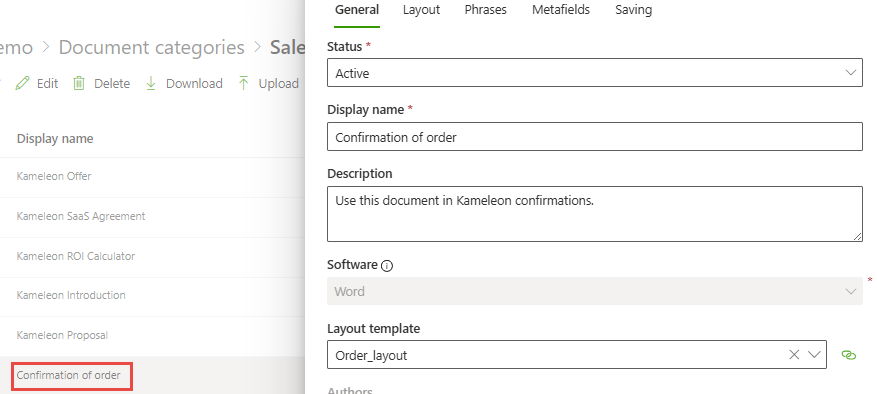The width and height of the screenshot is (877, 394).
Task: Click the Upload arrow icon
Action: 243,83
